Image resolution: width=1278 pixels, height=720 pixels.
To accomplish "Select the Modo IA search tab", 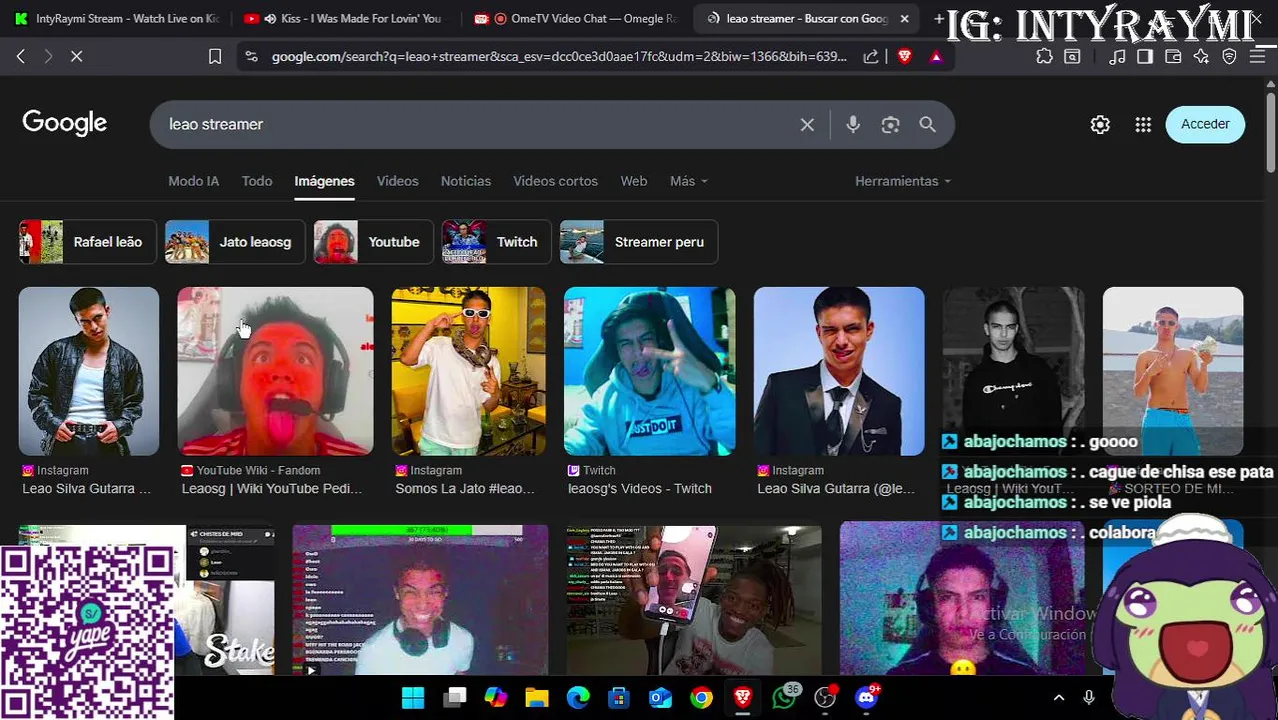I will (193, 181).
